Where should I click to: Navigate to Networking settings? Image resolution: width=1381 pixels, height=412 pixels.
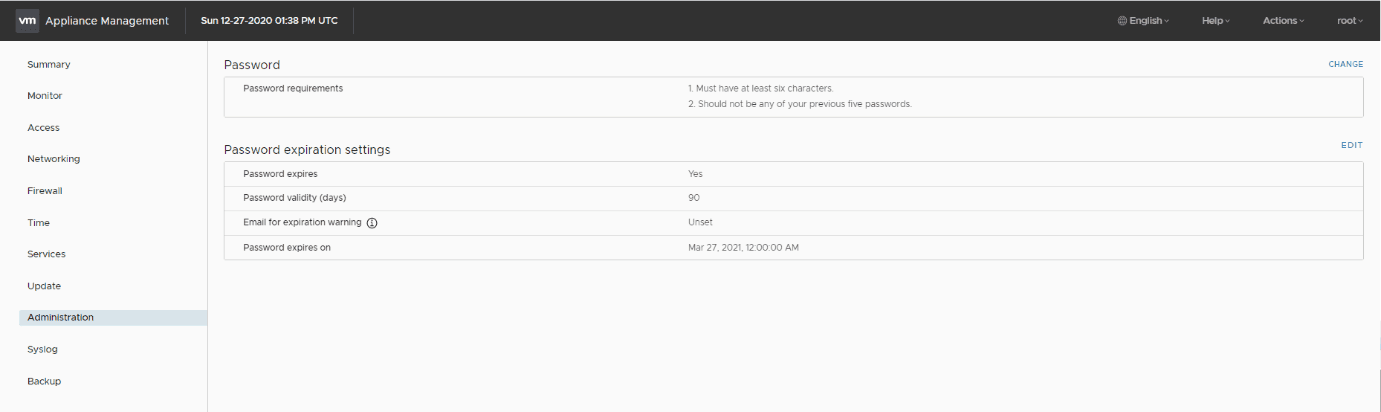54,159
